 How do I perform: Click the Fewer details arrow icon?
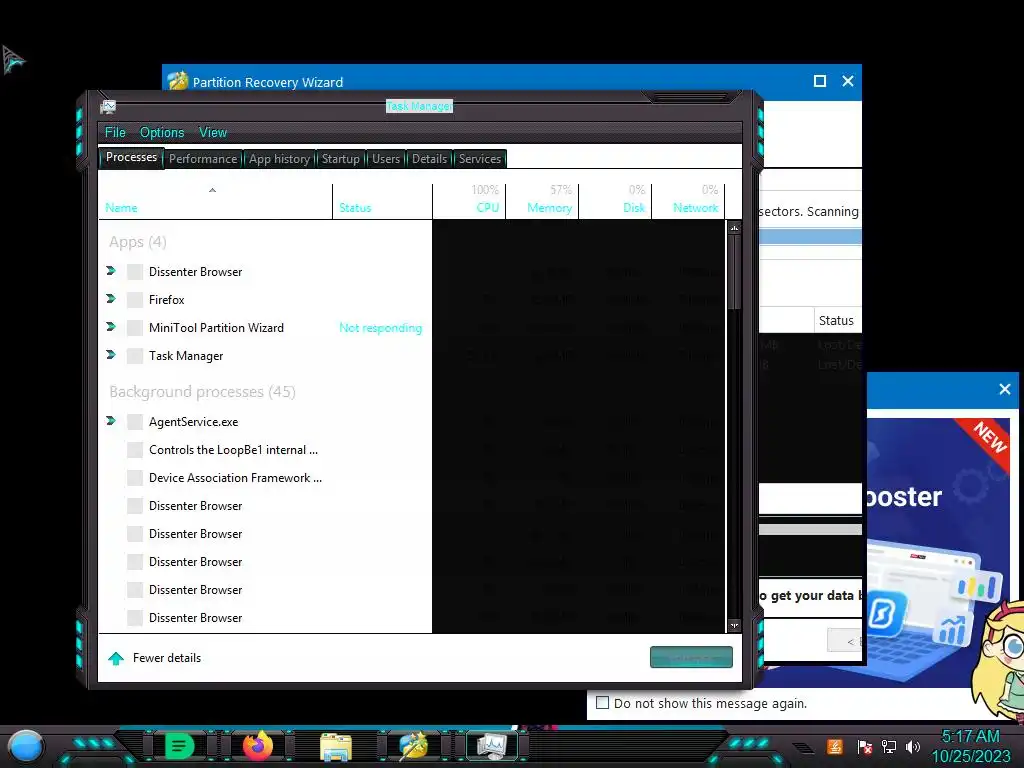(116, 658)
